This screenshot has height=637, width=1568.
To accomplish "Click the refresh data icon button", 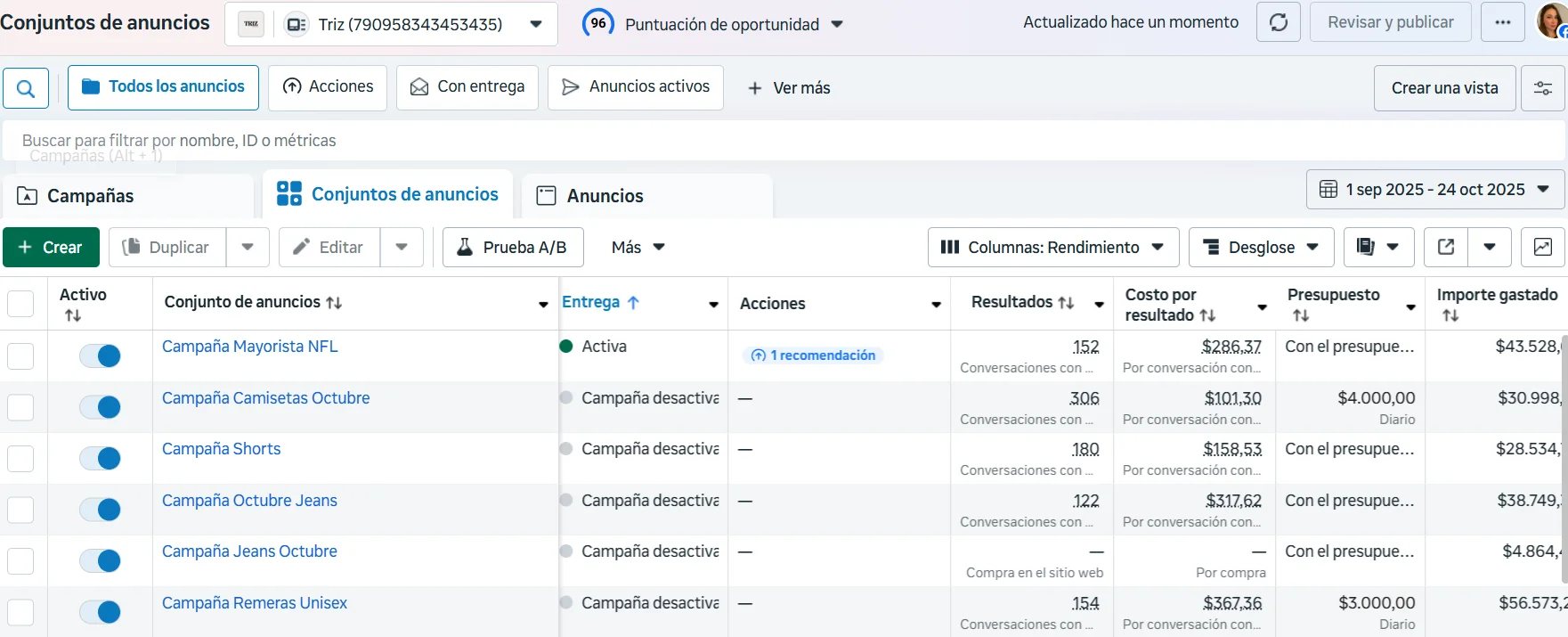I will pyautogui.click(x=1279, y=22).
